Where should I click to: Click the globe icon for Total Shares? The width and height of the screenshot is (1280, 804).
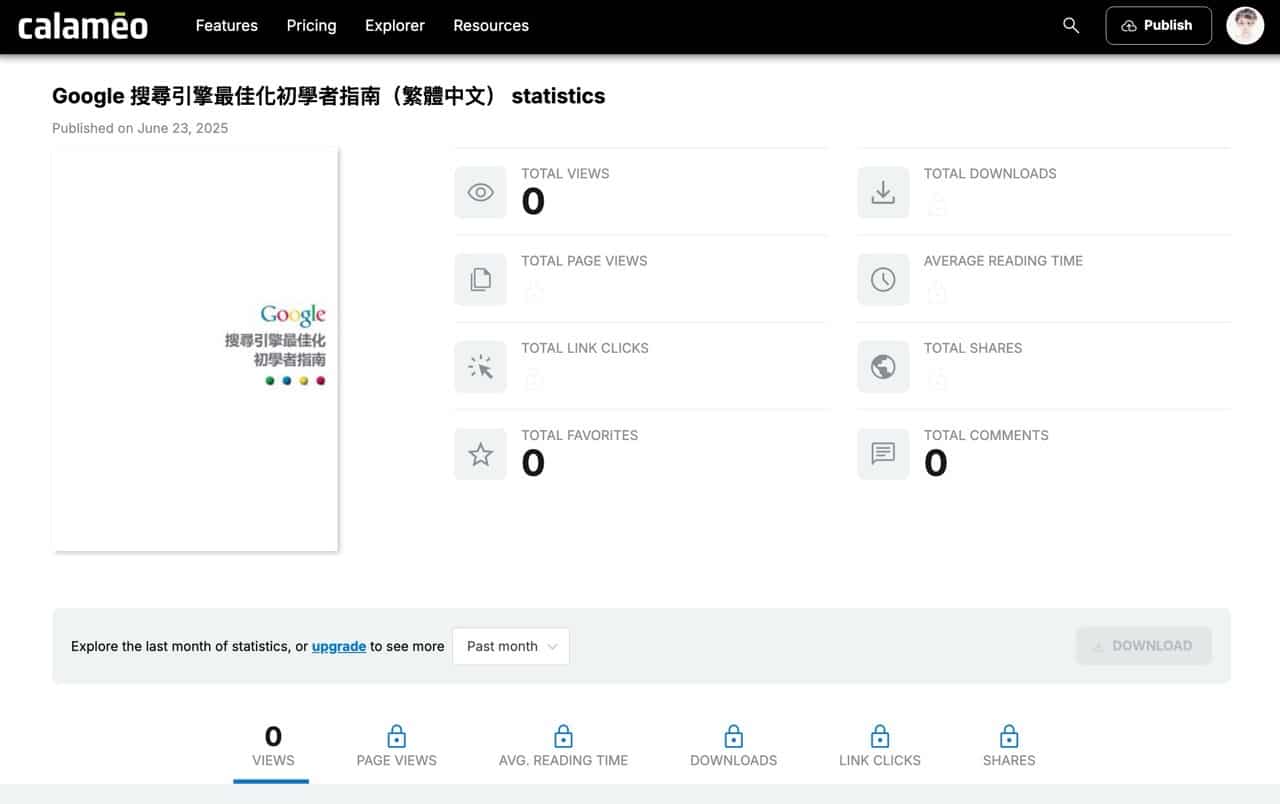pyautogui.click(x=883, y=367)
